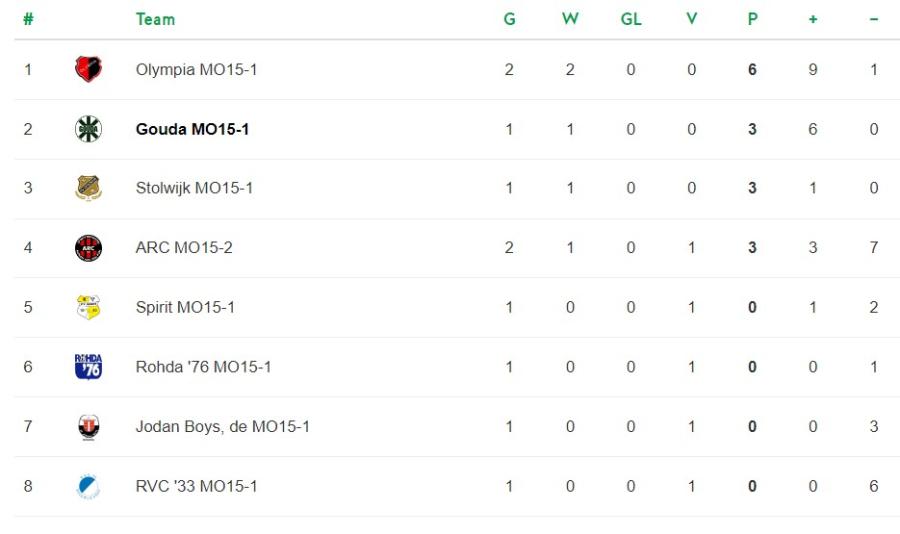Screen dimensions: 900x534
Task: Select the Spirit MO15-1 team name
Action: point(185,307)
